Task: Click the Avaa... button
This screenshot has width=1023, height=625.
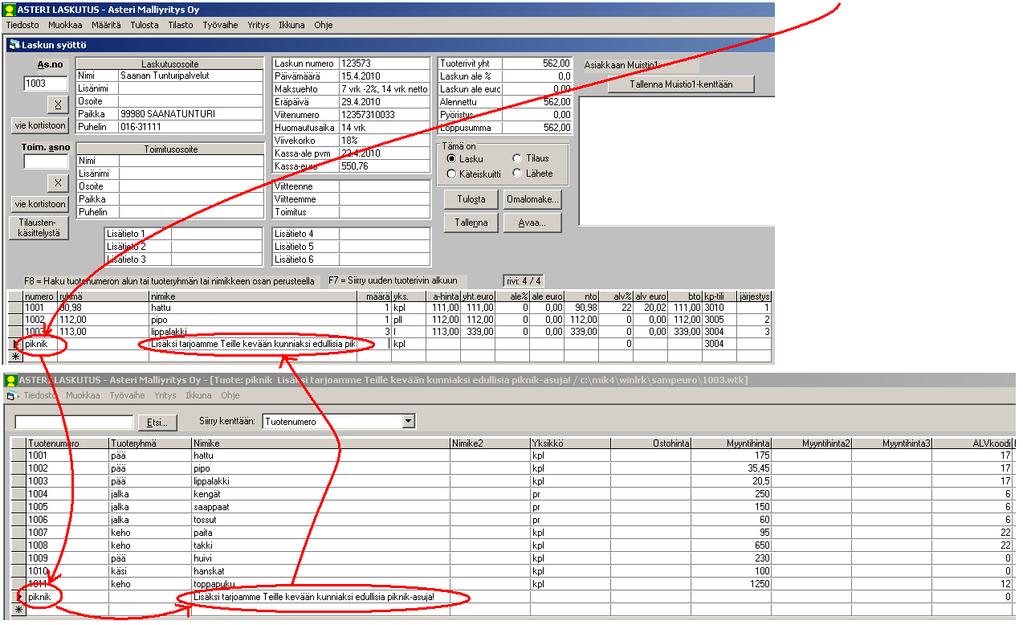Action: [x=532, y=222]
